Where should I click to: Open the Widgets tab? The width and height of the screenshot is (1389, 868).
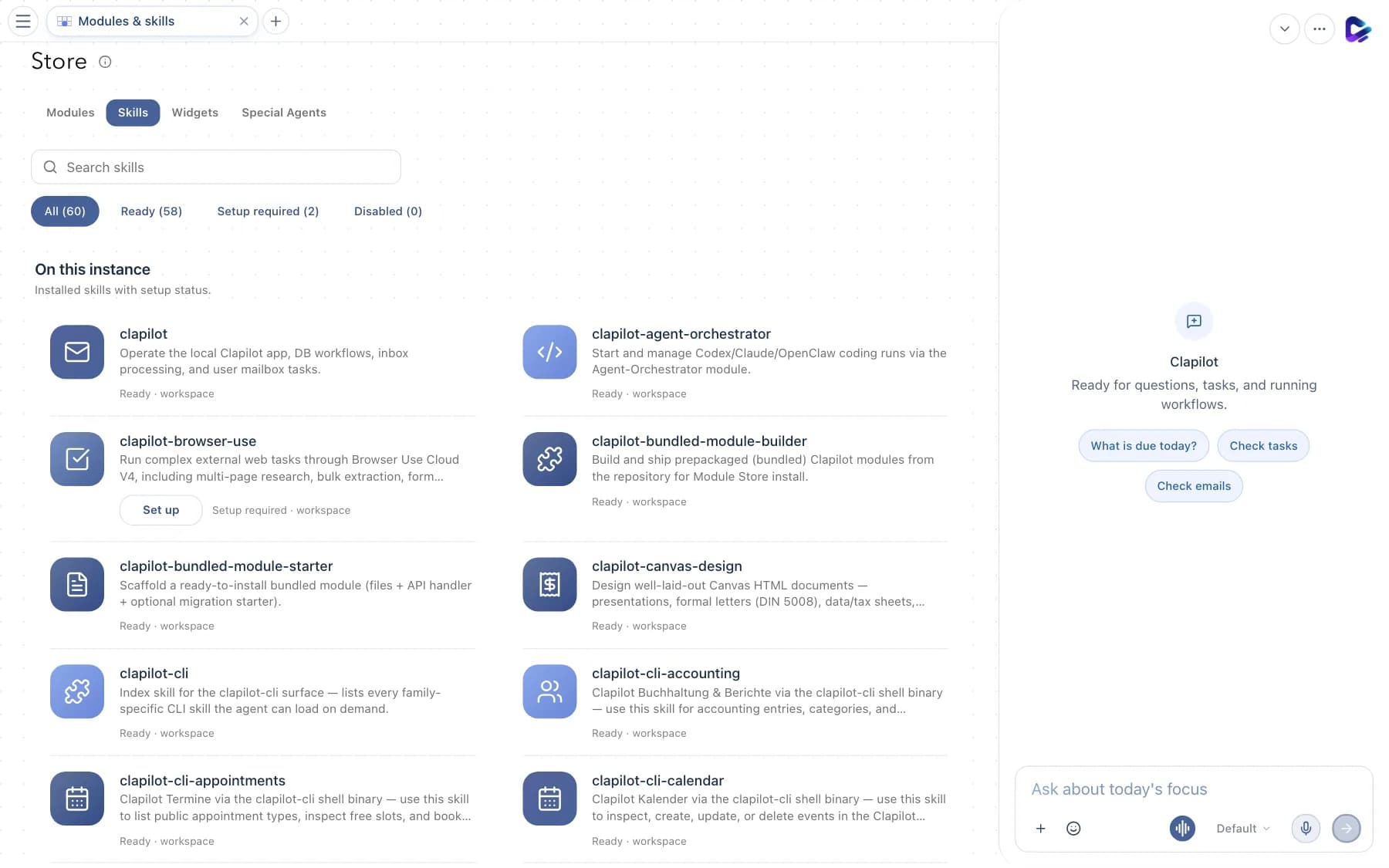[195, 113]
